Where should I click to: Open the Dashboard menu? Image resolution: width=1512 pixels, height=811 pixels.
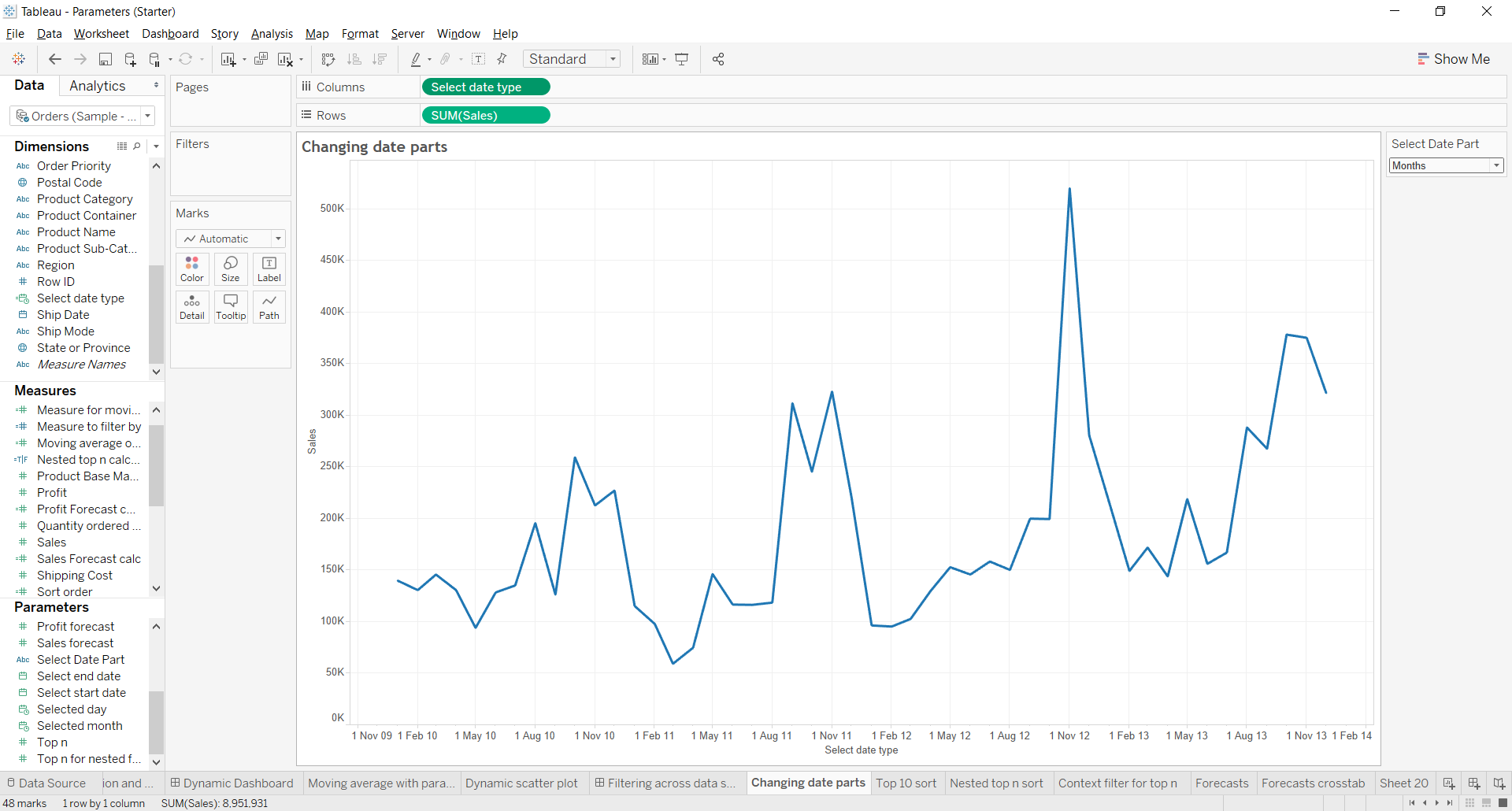170,34
